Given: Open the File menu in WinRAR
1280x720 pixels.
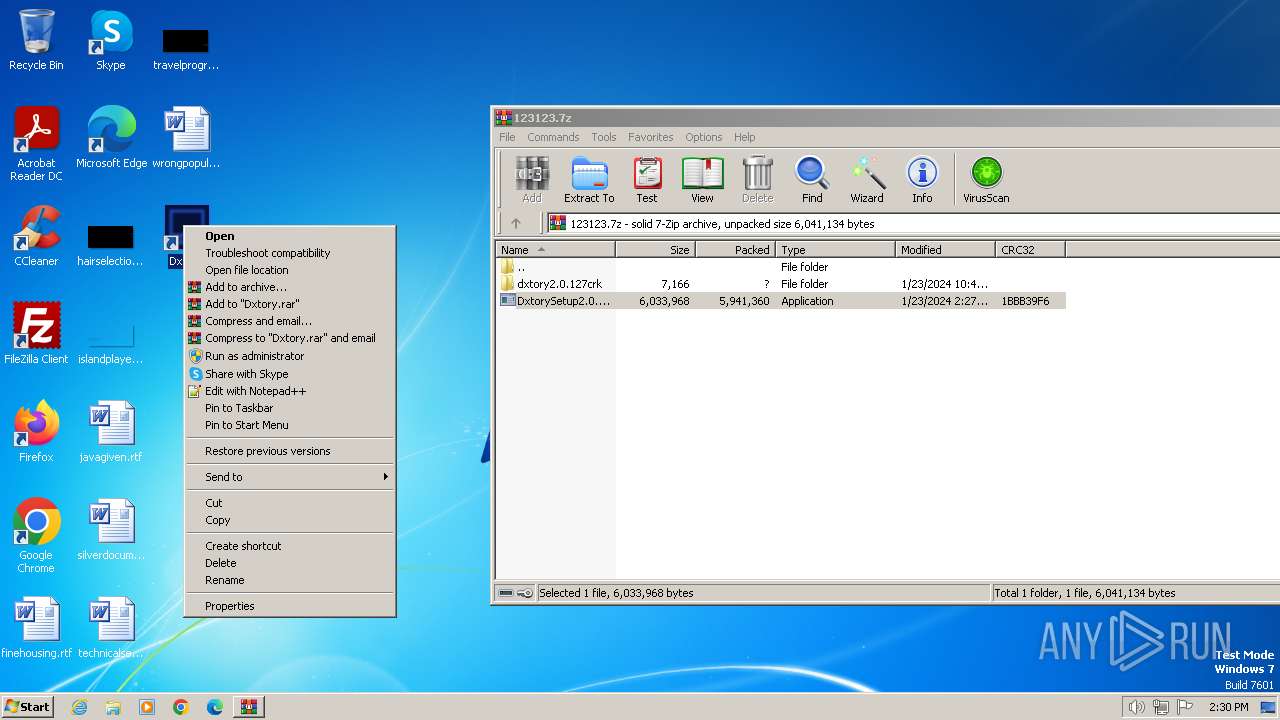Looking at the screenshot, I should [507, 137].
